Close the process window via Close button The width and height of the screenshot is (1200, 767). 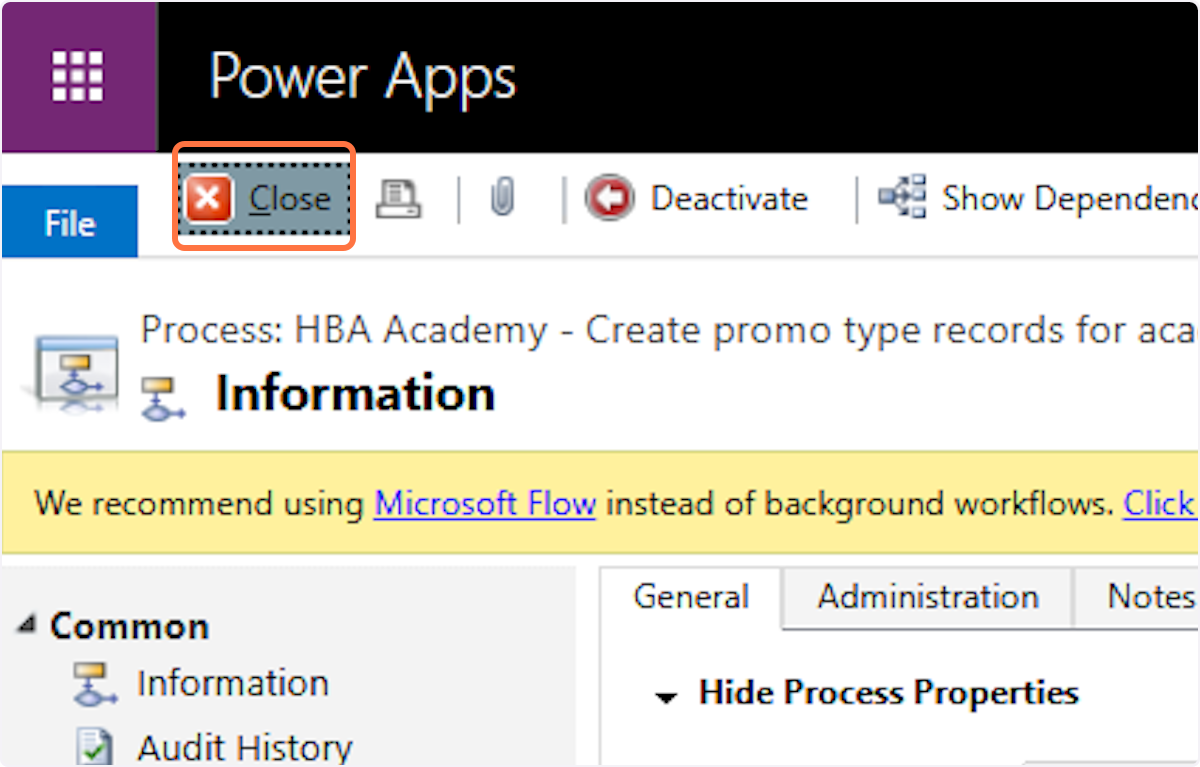click(x=266, y=198)
